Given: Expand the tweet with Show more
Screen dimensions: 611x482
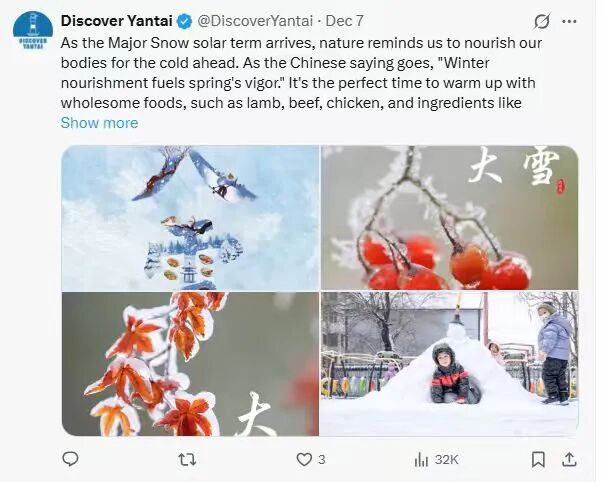Looking at the screenshot, I should [x=99, y=123].
